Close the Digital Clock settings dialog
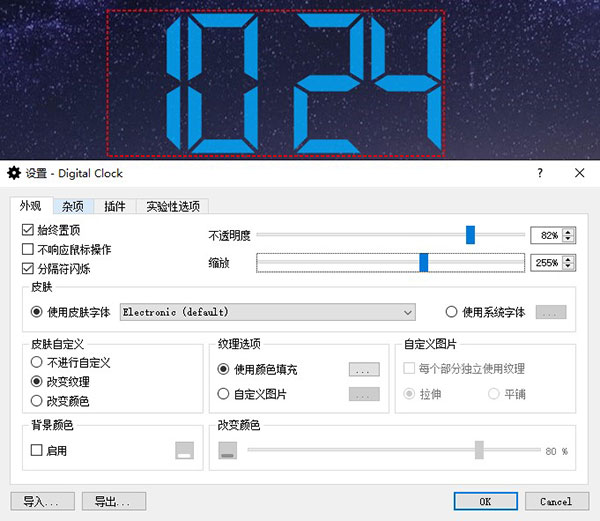The image size is (600, 521). [x=580, y=173]
